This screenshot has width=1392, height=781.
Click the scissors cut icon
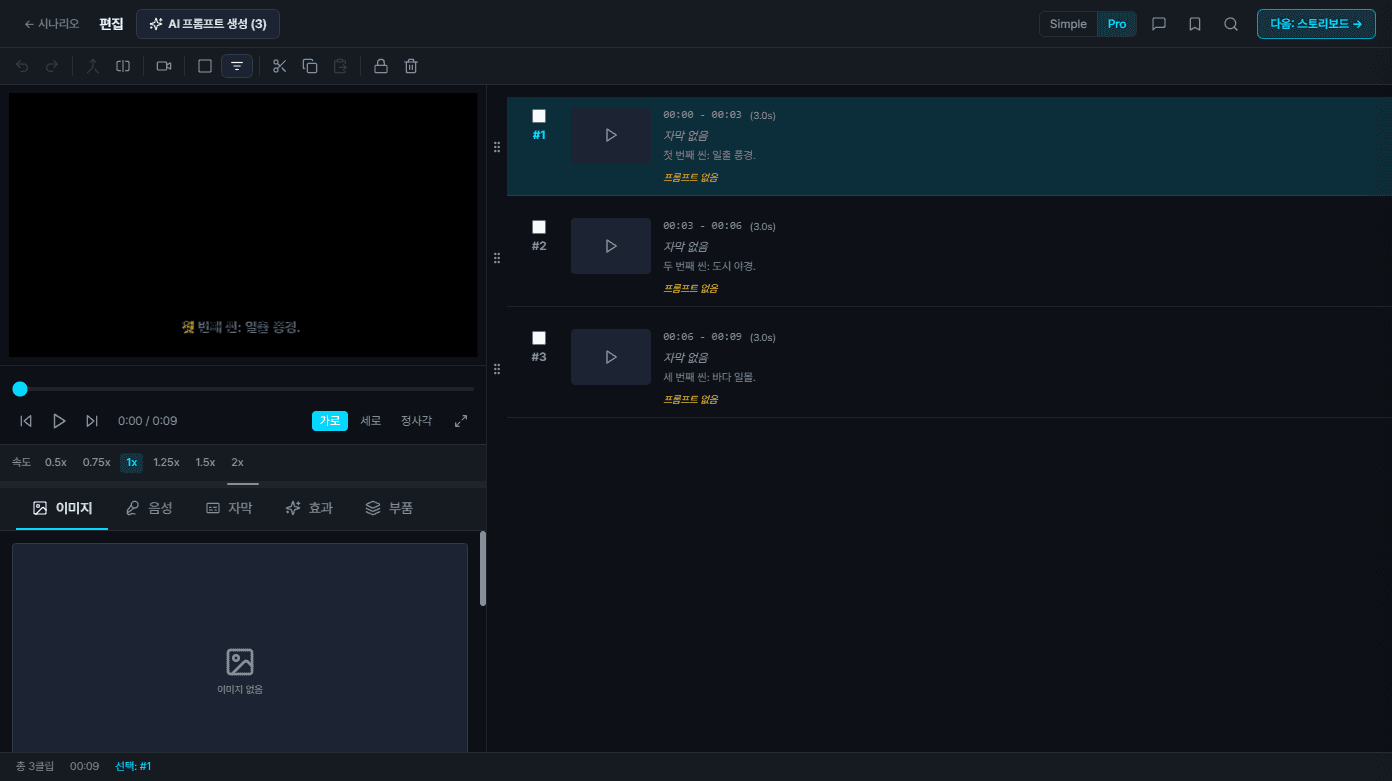(280, 66)
